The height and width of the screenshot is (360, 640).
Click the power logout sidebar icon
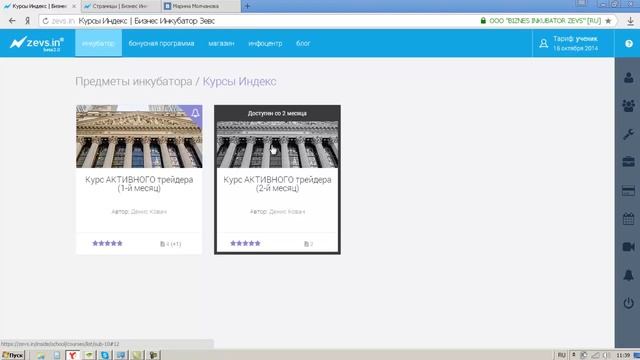pyautogui.click(x=629, y=303)
